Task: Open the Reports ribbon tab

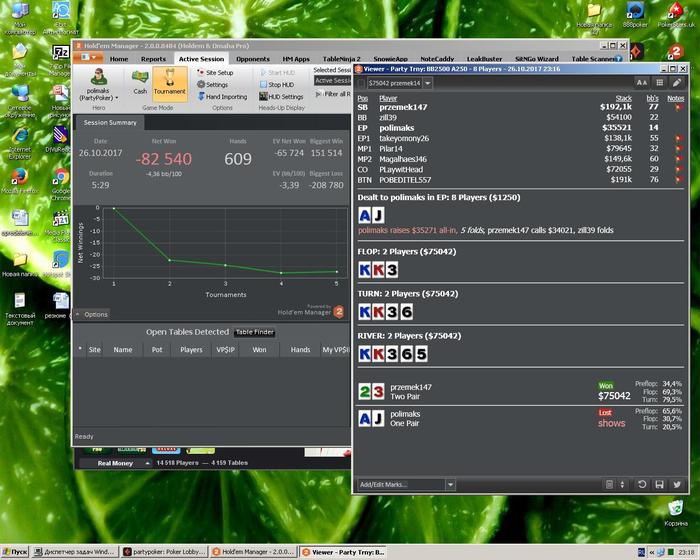Action: pyautogui.click(x=153, y=59)
